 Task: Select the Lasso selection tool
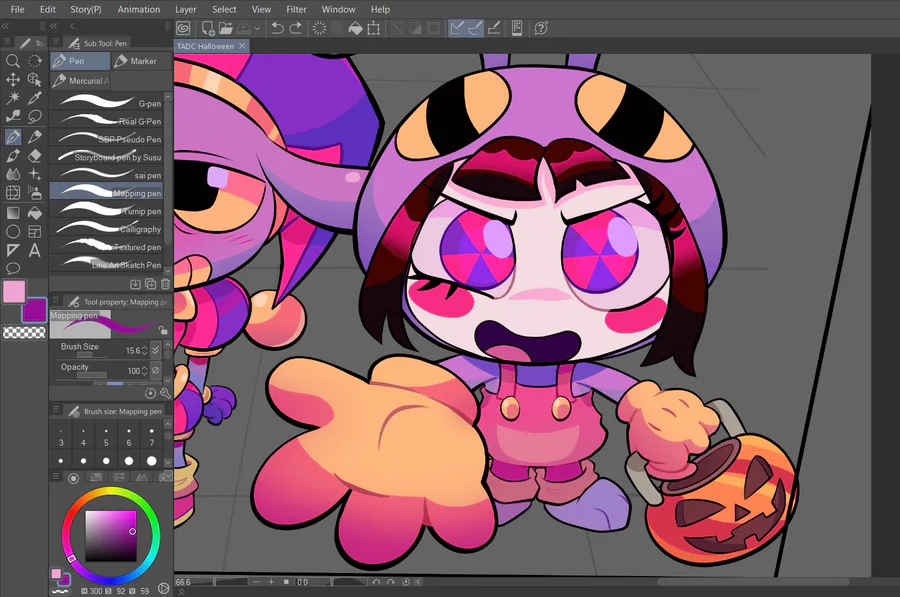pyautogui.click(x=35, y=117)
